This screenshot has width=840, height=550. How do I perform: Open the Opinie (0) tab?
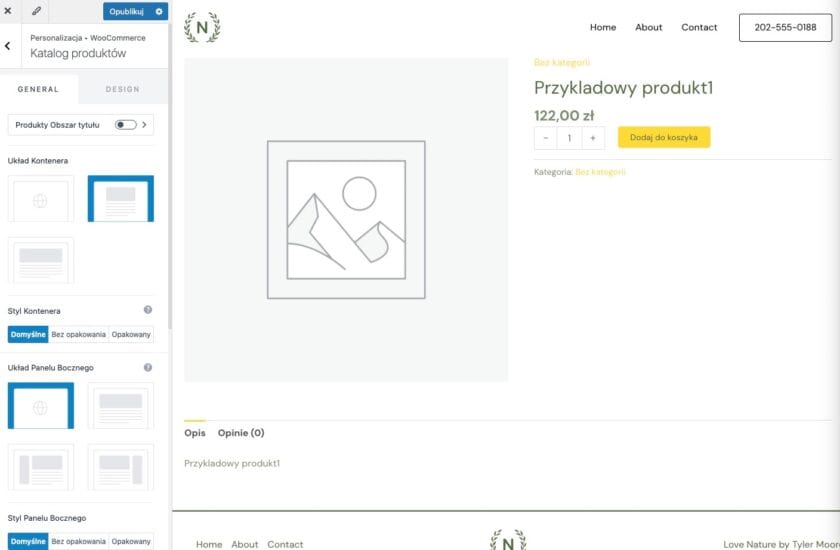tap(241, 433)
